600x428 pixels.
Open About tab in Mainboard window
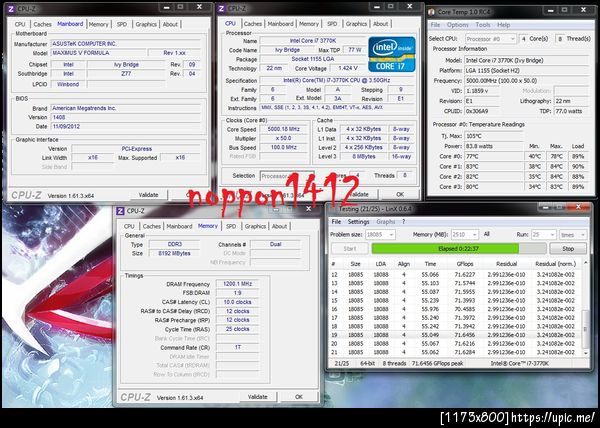coord(170,24)
